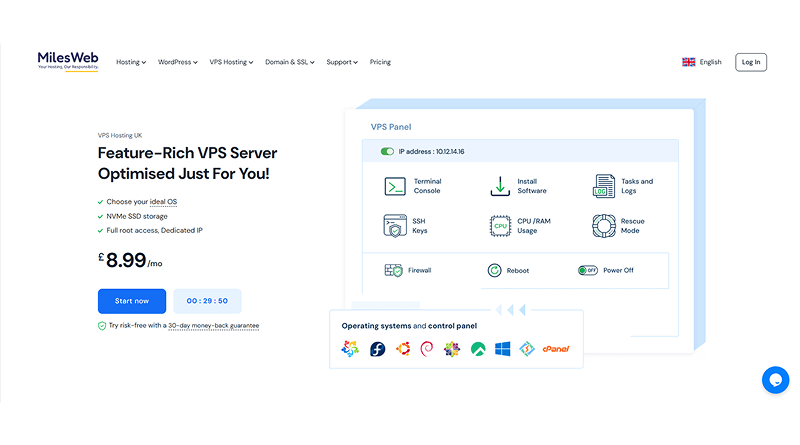Go to the Pricing page
800x445 pixels.
point(380,62)
